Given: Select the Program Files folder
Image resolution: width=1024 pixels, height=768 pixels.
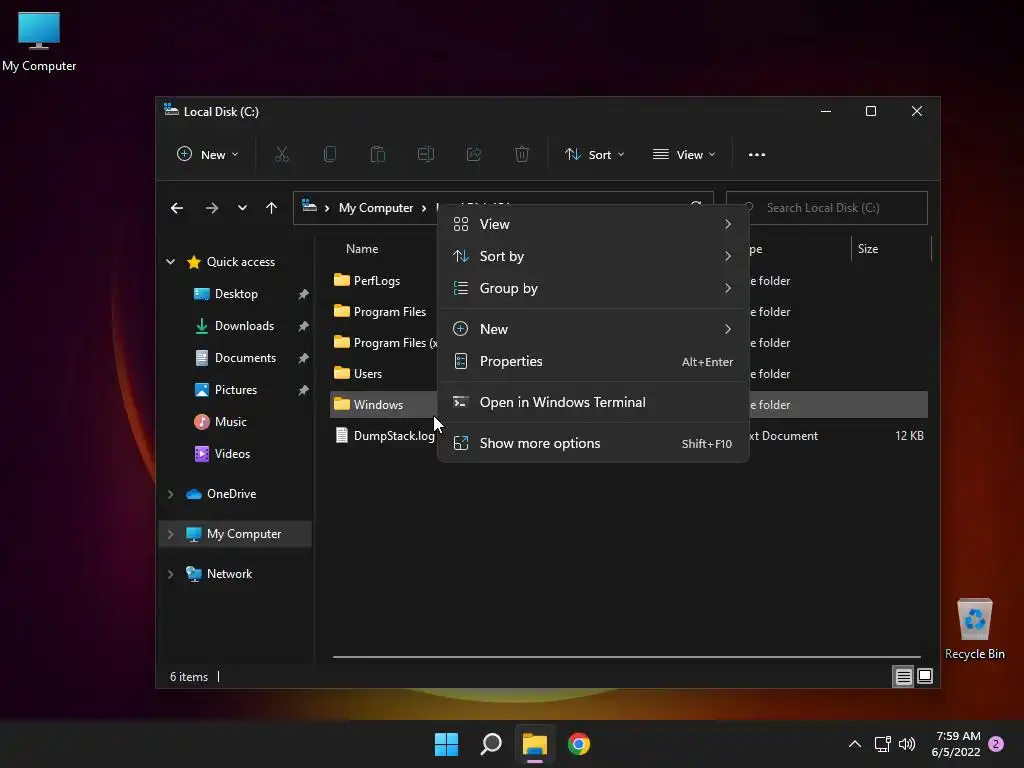Looking at the screenshot, I should coord(390,312).
